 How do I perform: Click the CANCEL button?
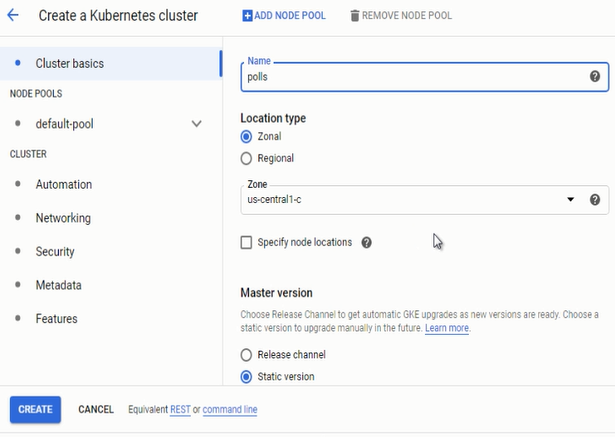[96, 410]
